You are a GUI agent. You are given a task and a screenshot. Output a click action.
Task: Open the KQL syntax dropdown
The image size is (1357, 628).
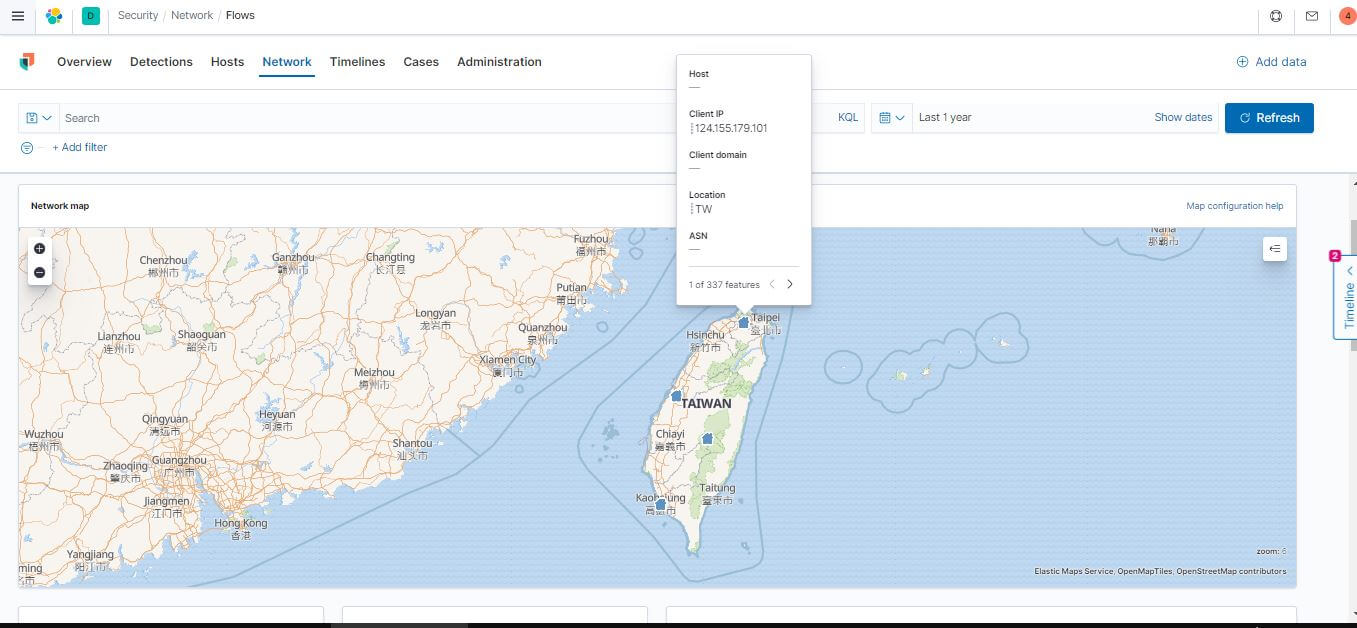[847, 117]
